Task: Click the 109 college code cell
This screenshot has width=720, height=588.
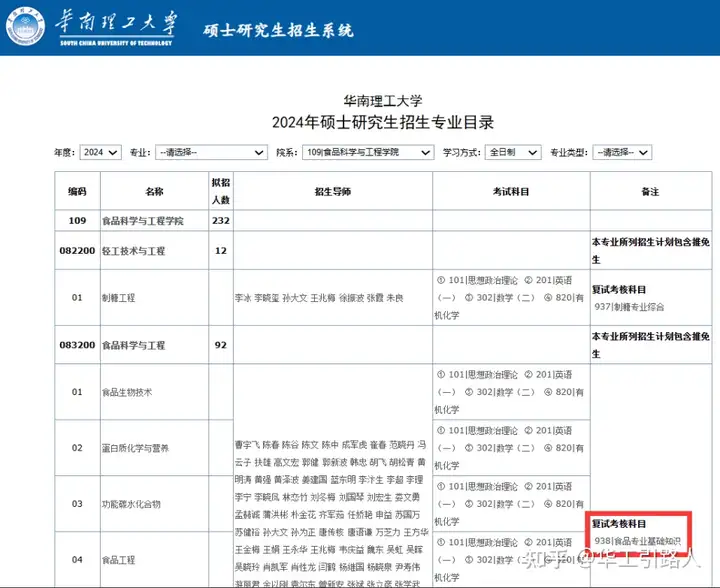Action: point(77,221)
